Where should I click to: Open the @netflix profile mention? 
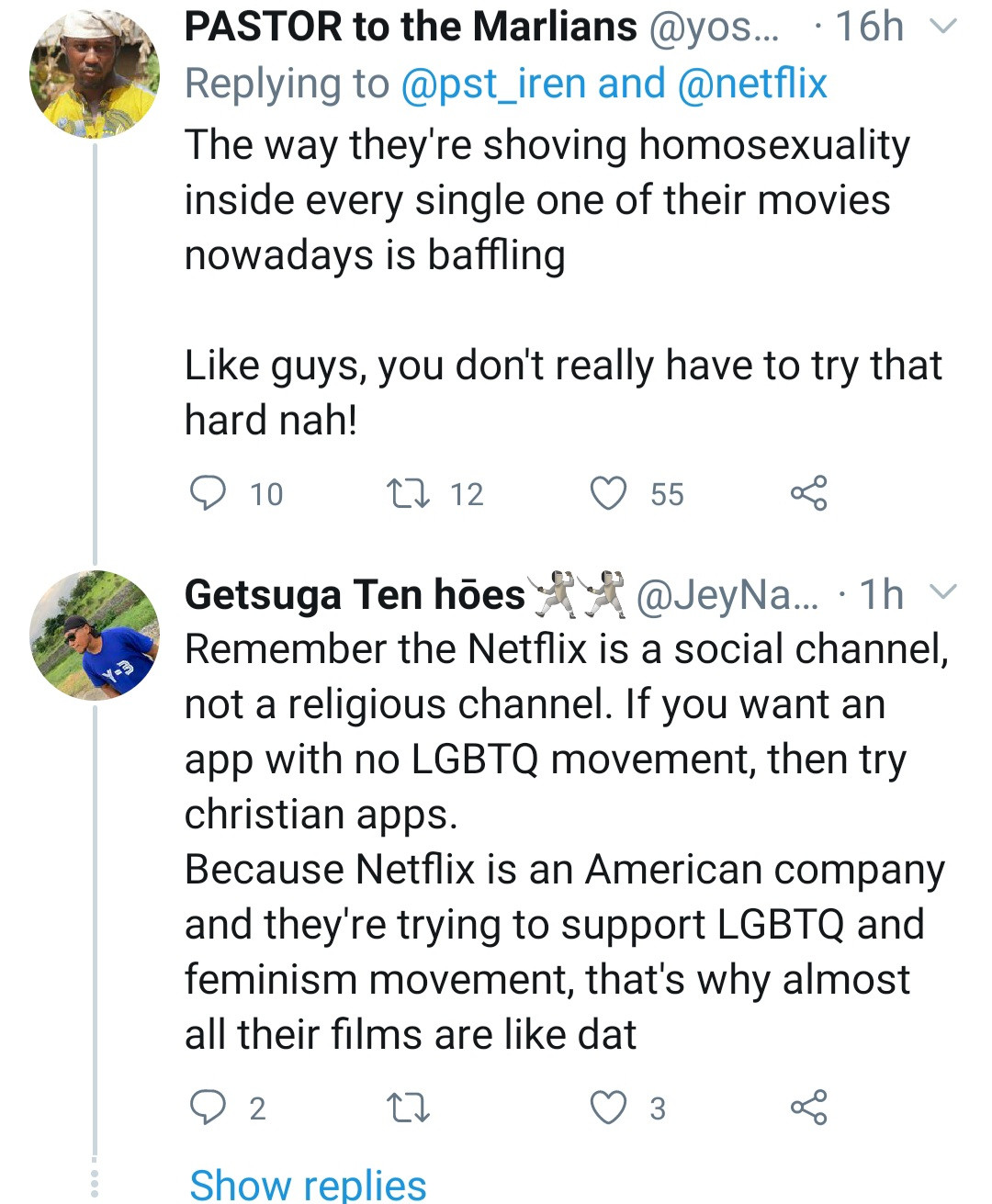[x=751, y=84]
